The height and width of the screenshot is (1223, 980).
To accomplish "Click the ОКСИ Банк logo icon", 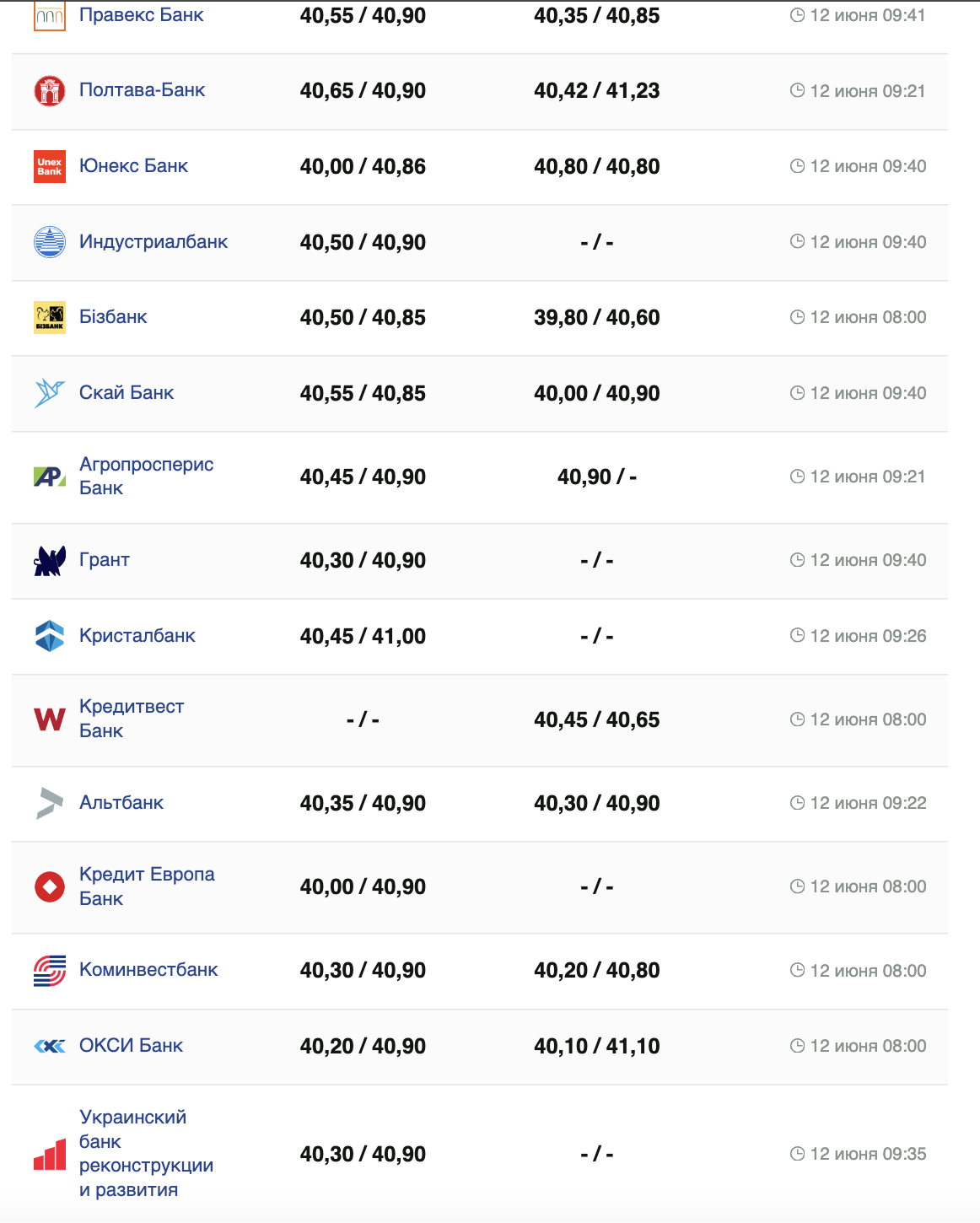I will (50, 1046).
